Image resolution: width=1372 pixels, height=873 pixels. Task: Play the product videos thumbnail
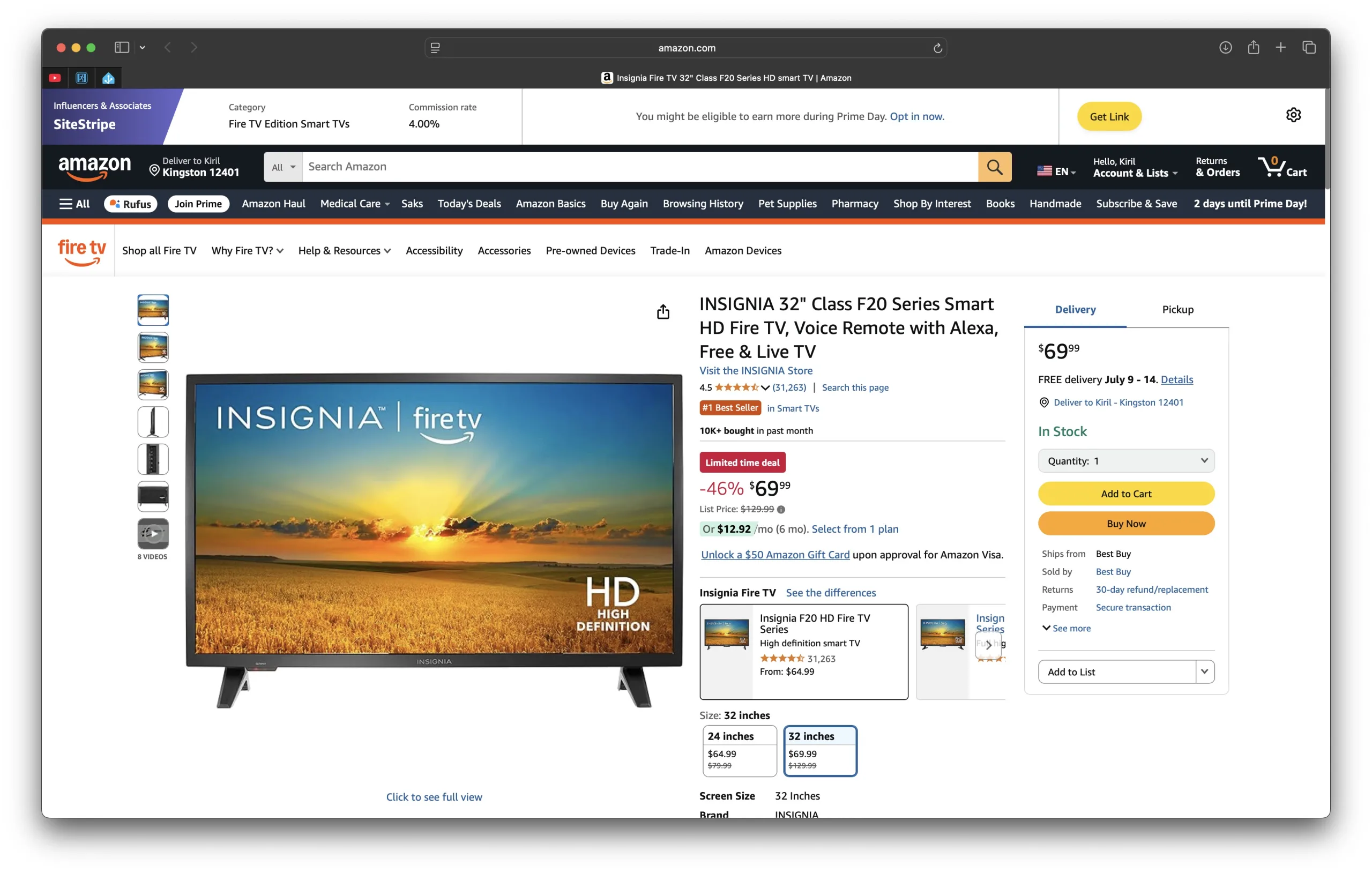[153, 533]
